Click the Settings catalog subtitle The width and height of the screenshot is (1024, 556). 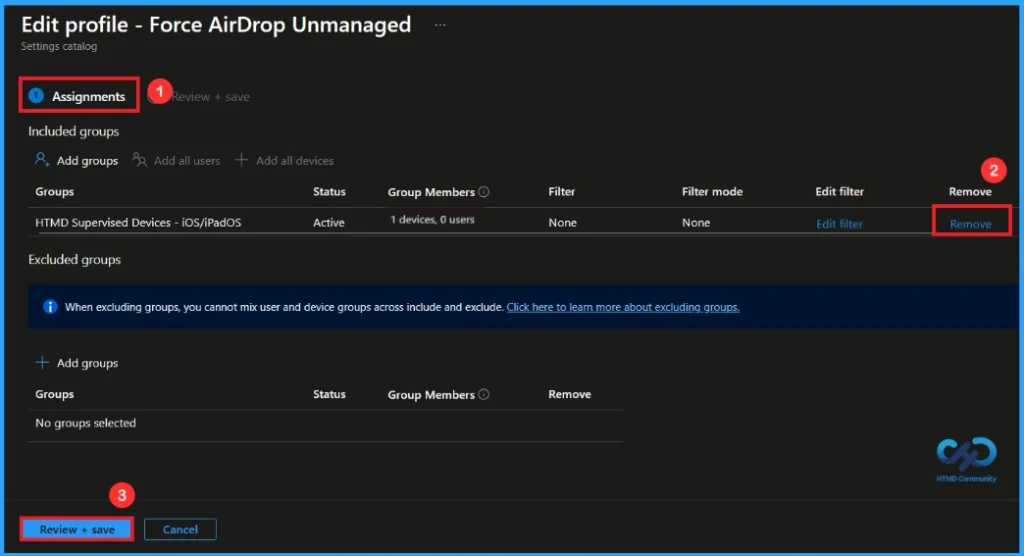(x=59, y=46)
